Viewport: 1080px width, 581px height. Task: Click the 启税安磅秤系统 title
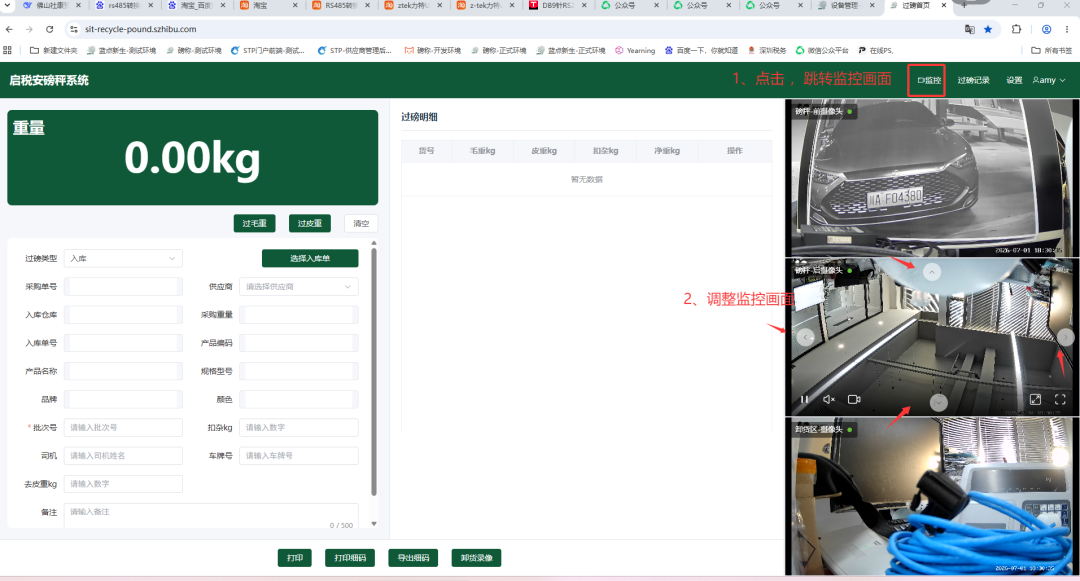click(49, 80)
